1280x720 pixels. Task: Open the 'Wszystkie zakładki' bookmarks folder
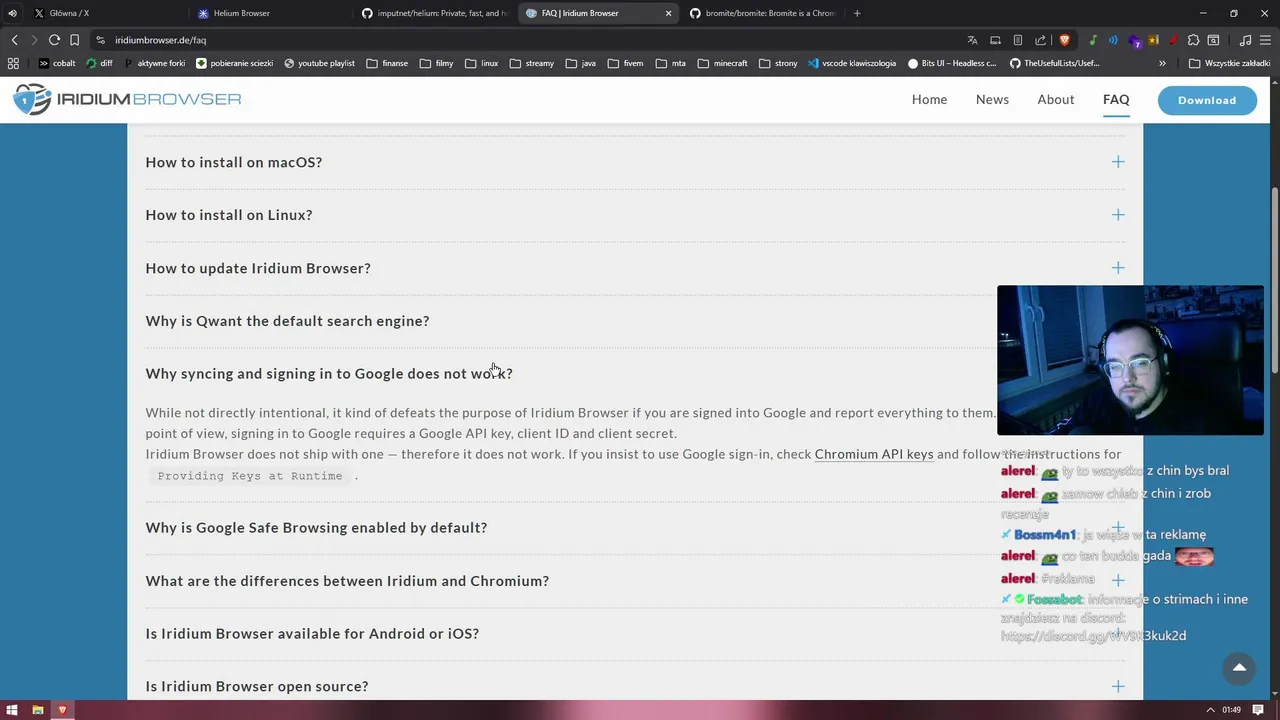pos(1229,63)
